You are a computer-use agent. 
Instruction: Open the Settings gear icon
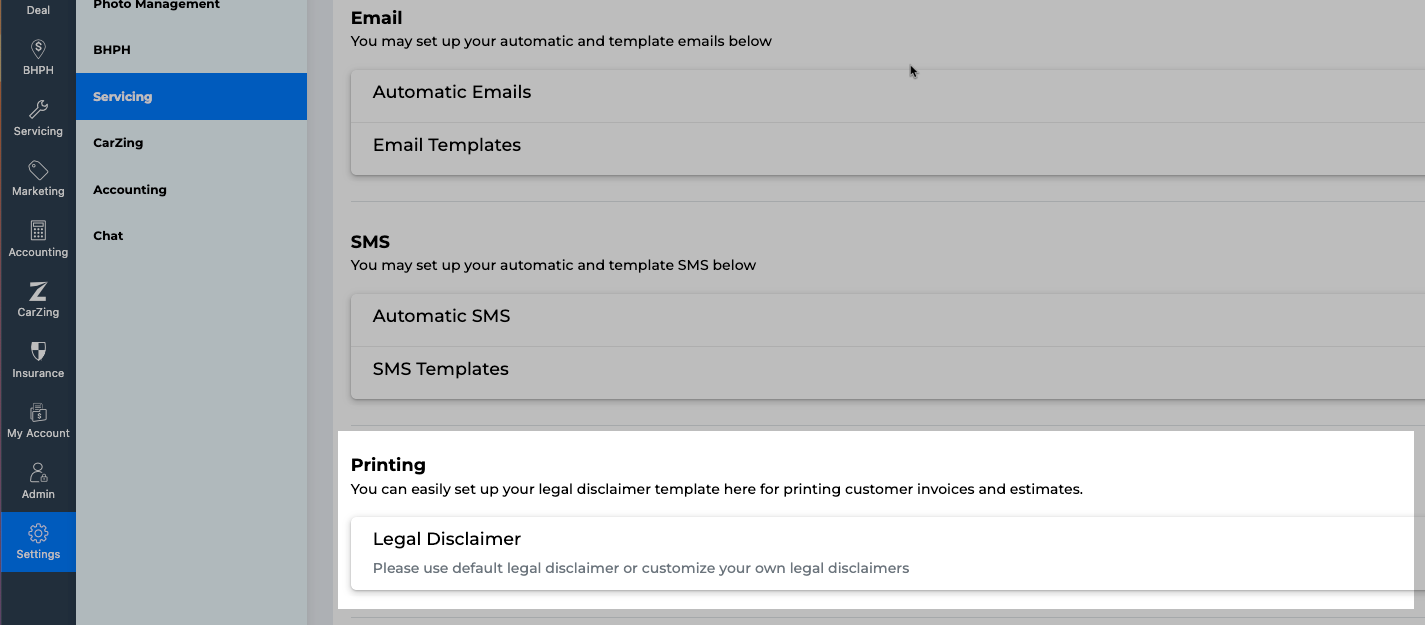[38, 533]
